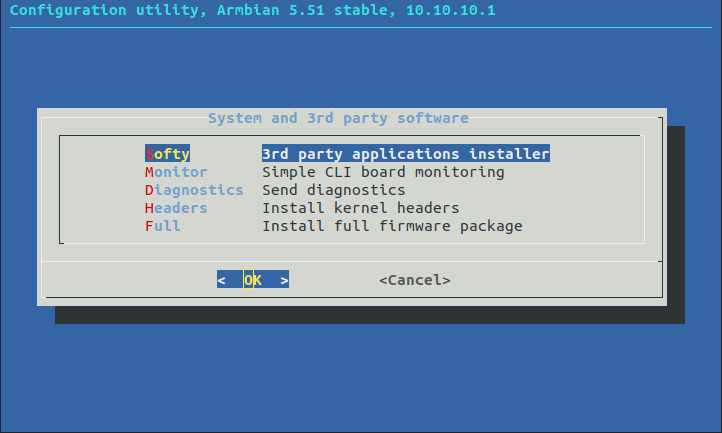Click the 'Configuration utility, Armbian 5.51' header text

167,10
